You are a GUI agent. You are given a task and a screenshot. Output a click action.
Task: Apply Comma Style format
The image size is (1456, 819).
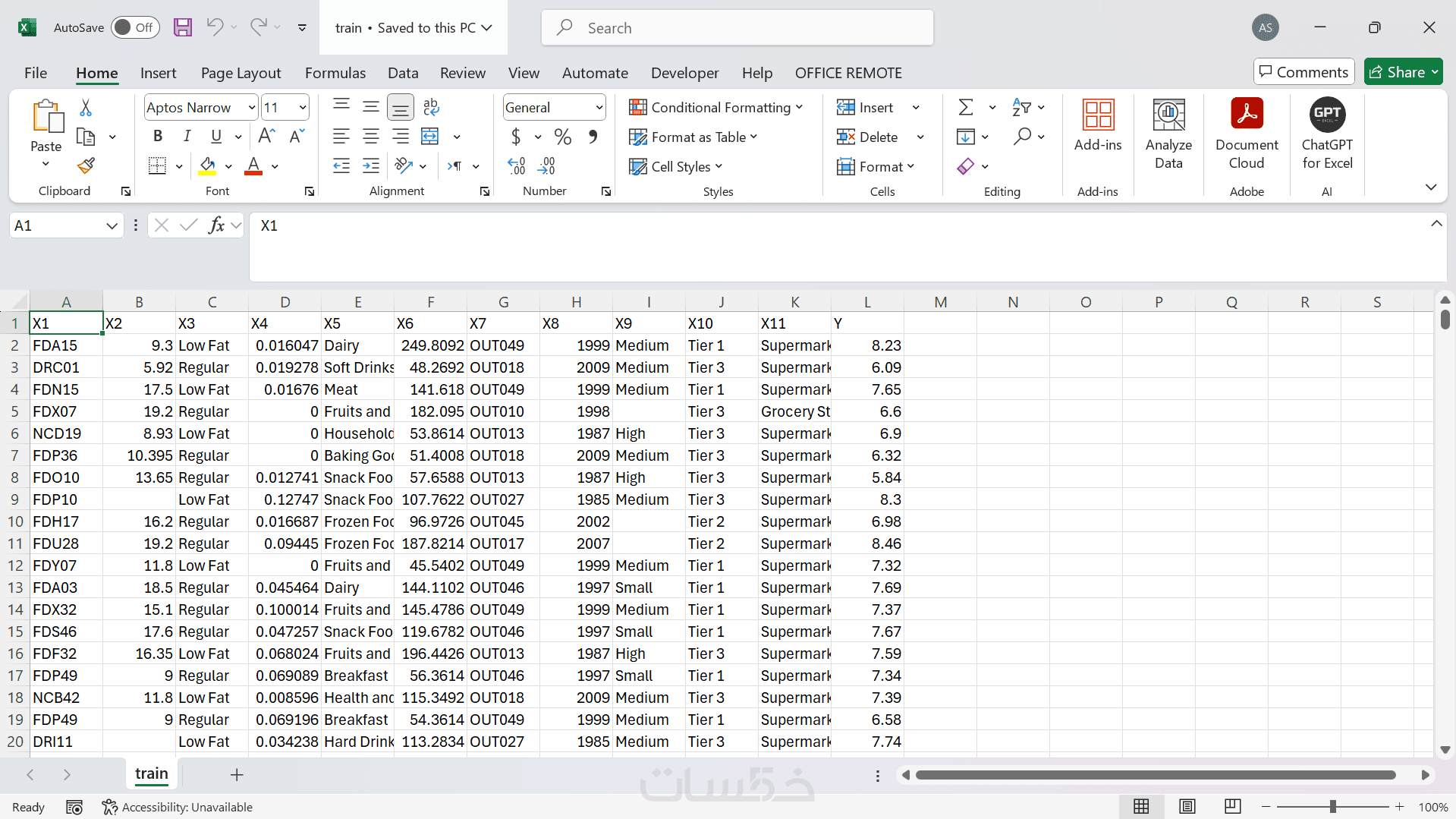(x=593, y=137)
